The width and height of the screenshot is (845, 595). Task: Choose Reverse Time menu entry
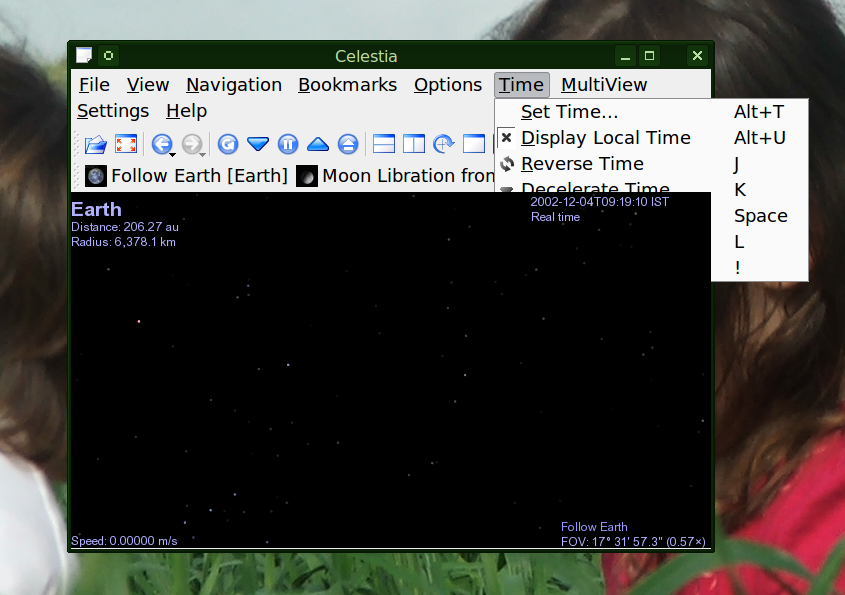(x=582, y=164)
